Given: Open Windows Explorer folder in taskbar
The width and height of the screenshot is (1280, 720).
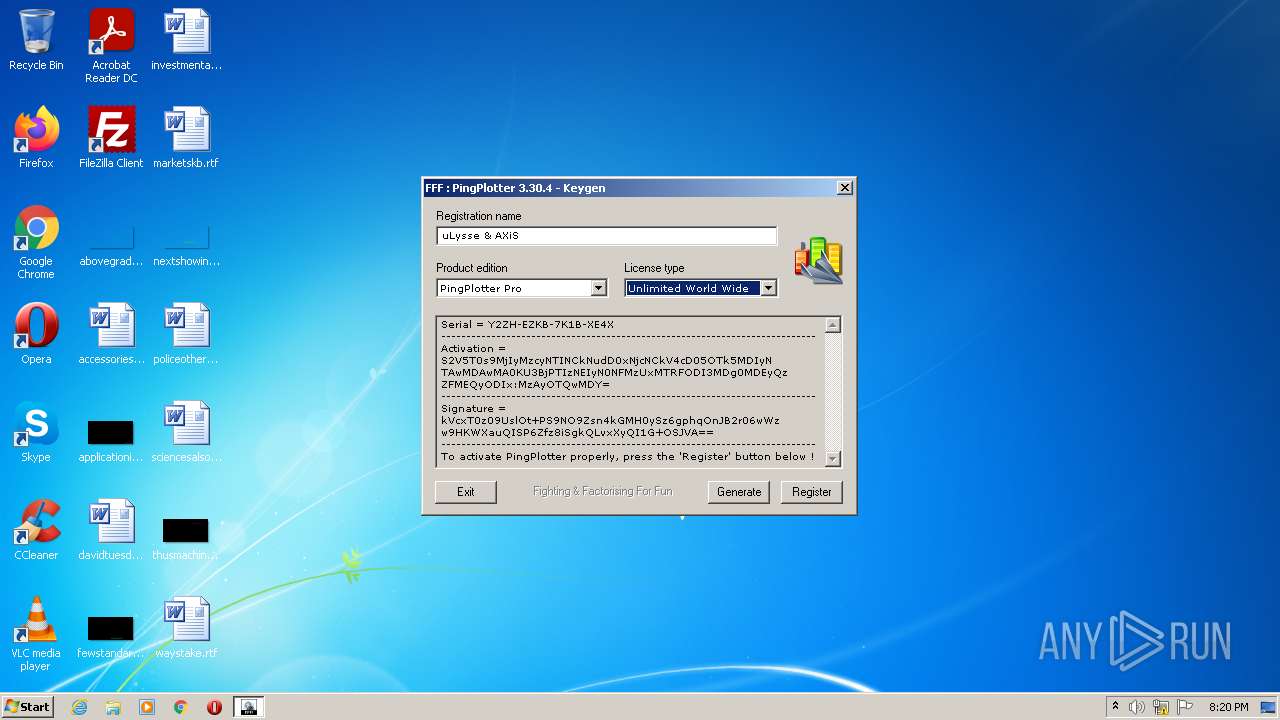Looking at the screenshot, I should [113, 707].
